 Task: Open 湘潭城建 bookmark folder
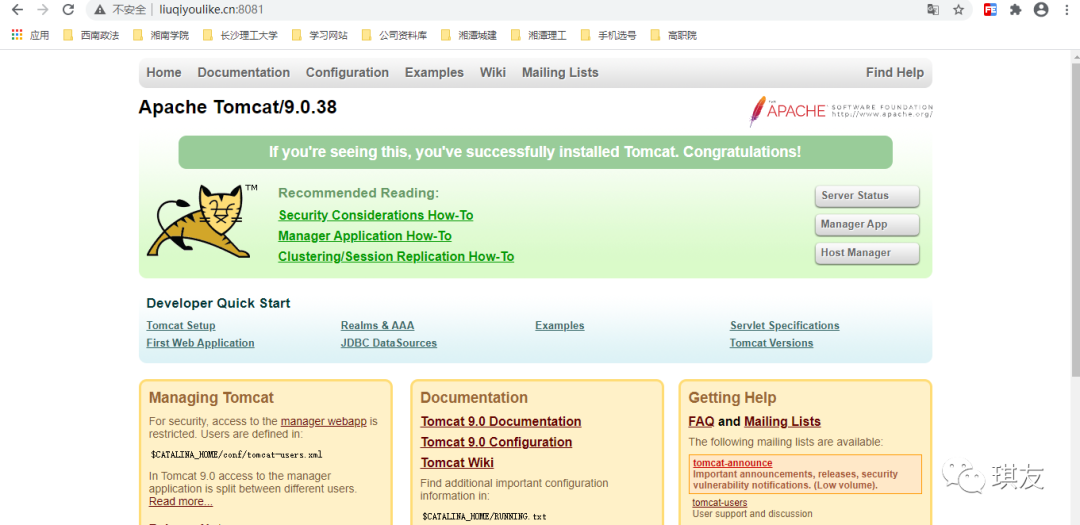coord(468,35)
